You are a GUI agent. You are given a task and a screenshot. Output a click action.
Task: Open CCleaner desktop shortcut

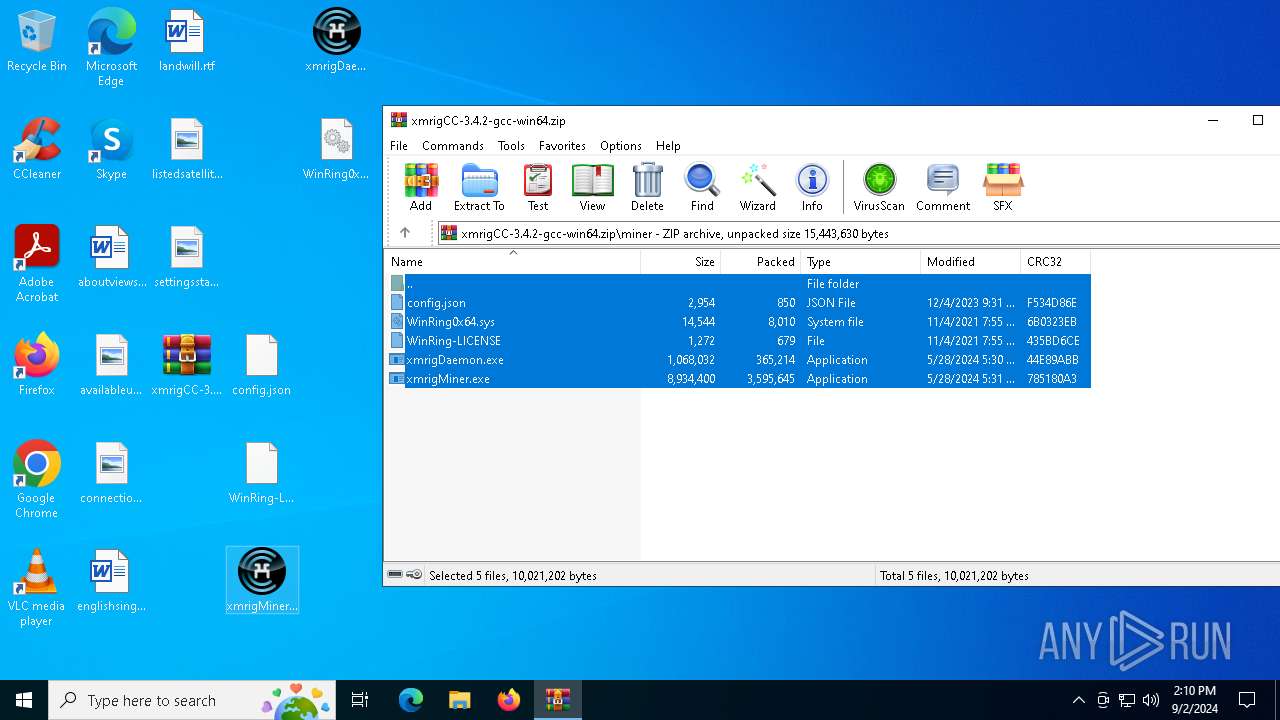coord(37,150)
